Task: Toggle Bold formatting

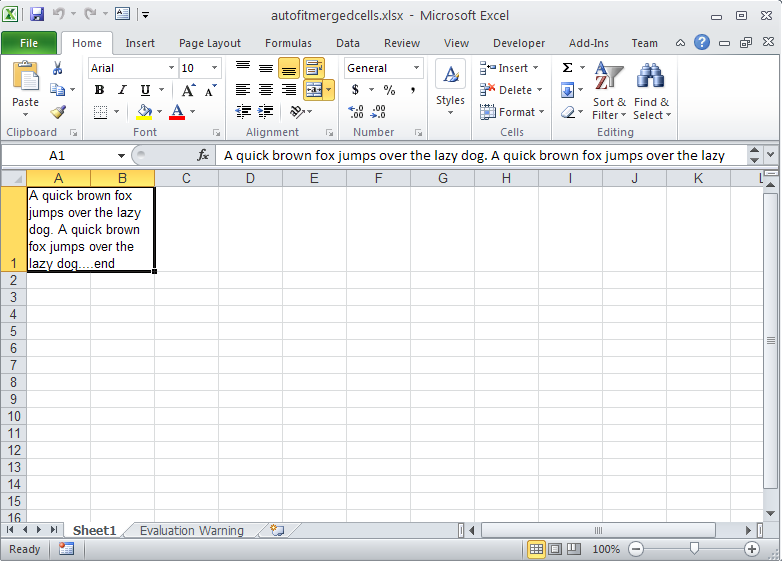Action: point(99,90)
